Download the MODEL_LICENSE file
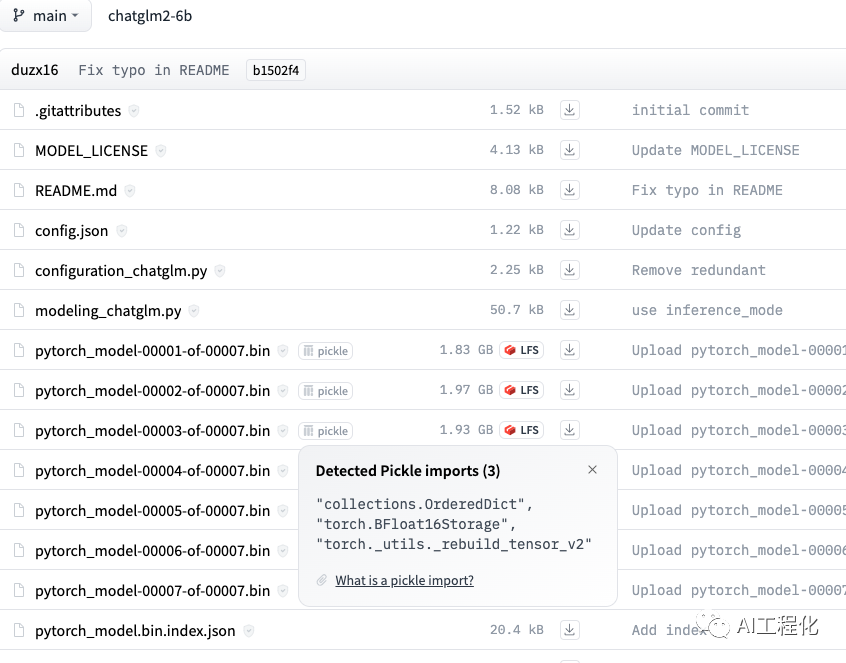Viewport: 846px width, 663px height. coord(569,150)
